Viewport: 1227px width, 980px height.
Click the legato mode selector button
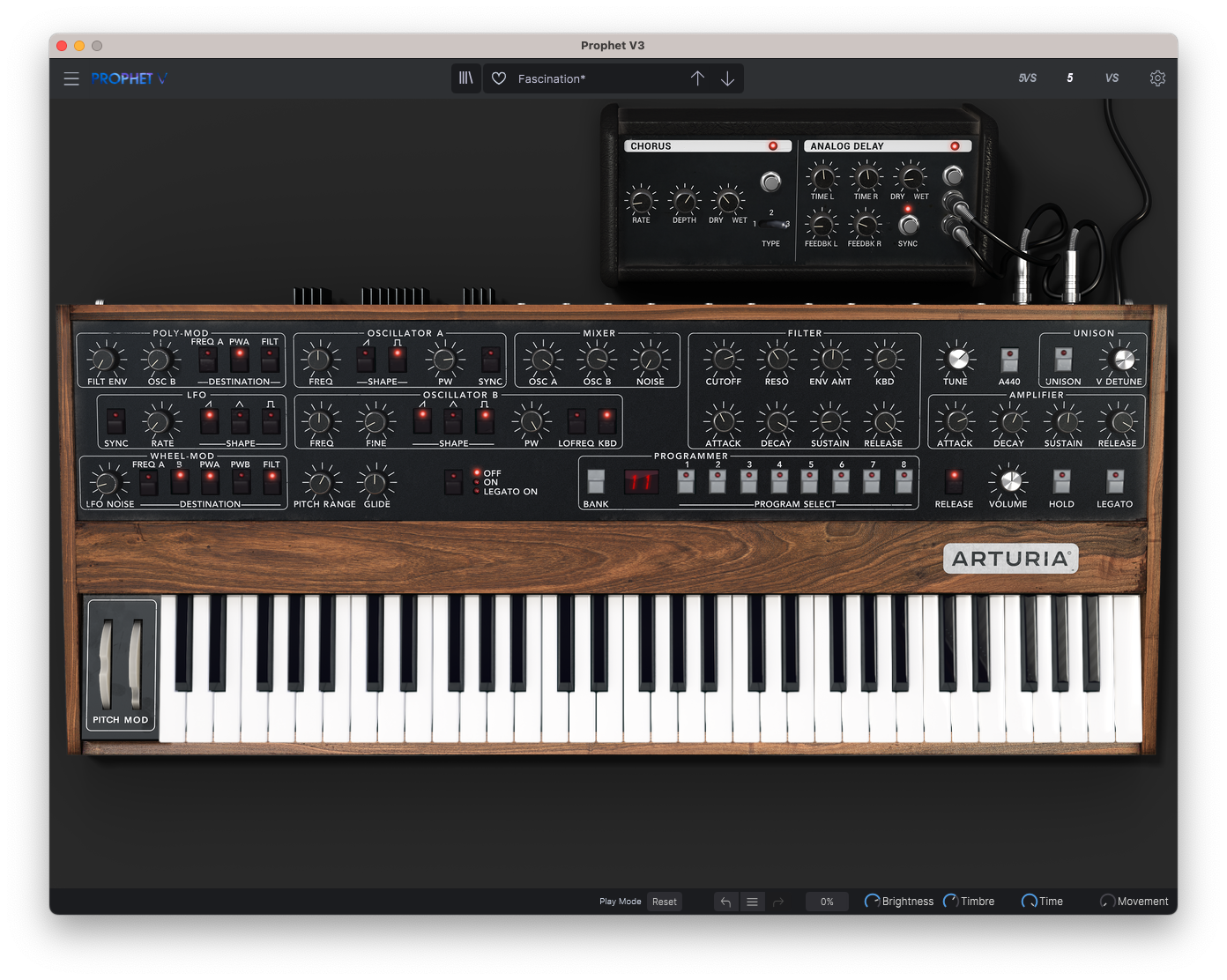click(453, 481)
